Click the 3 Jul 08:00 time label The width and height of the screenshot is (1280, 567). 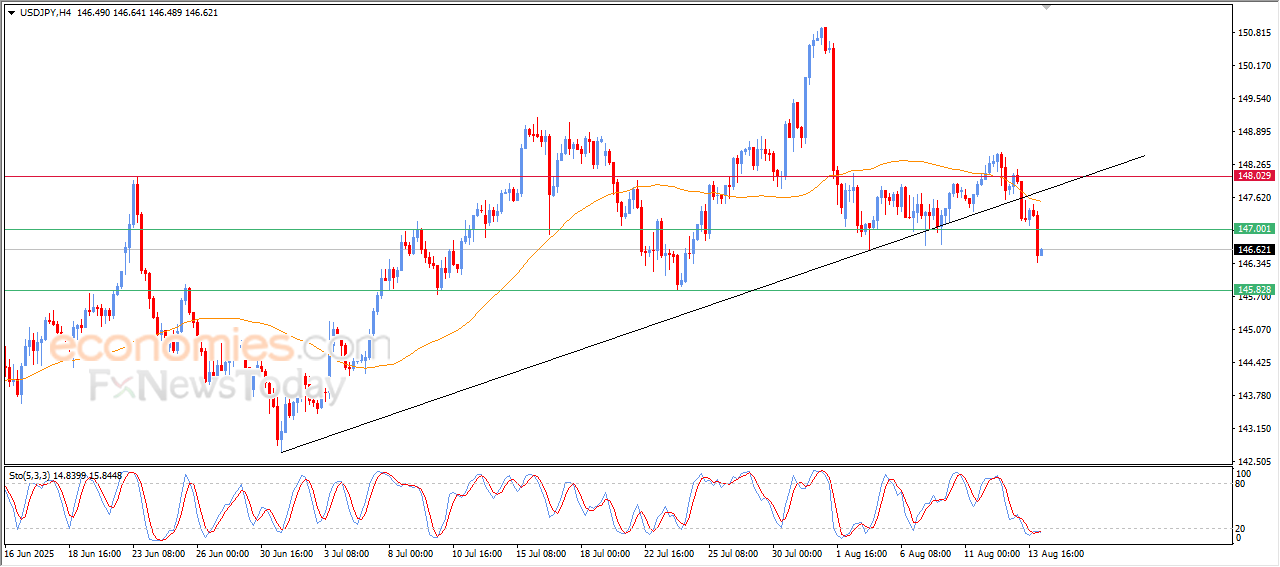348,553
